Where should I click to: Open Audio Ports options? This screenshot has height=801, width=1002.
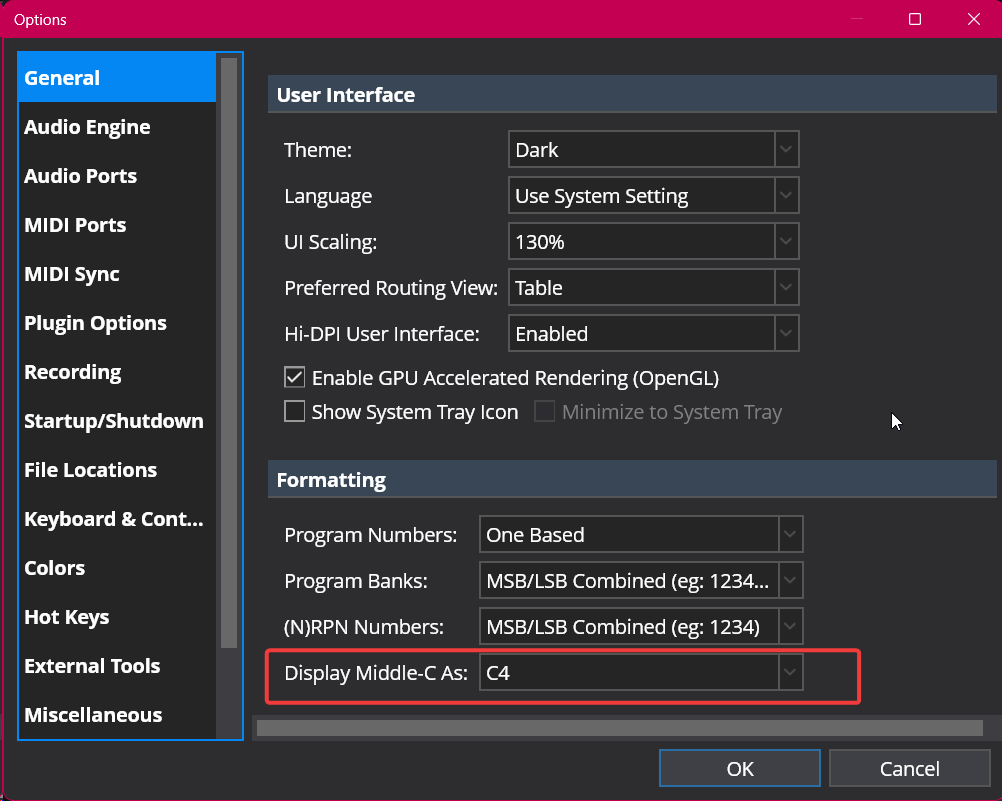click(117, 176)
